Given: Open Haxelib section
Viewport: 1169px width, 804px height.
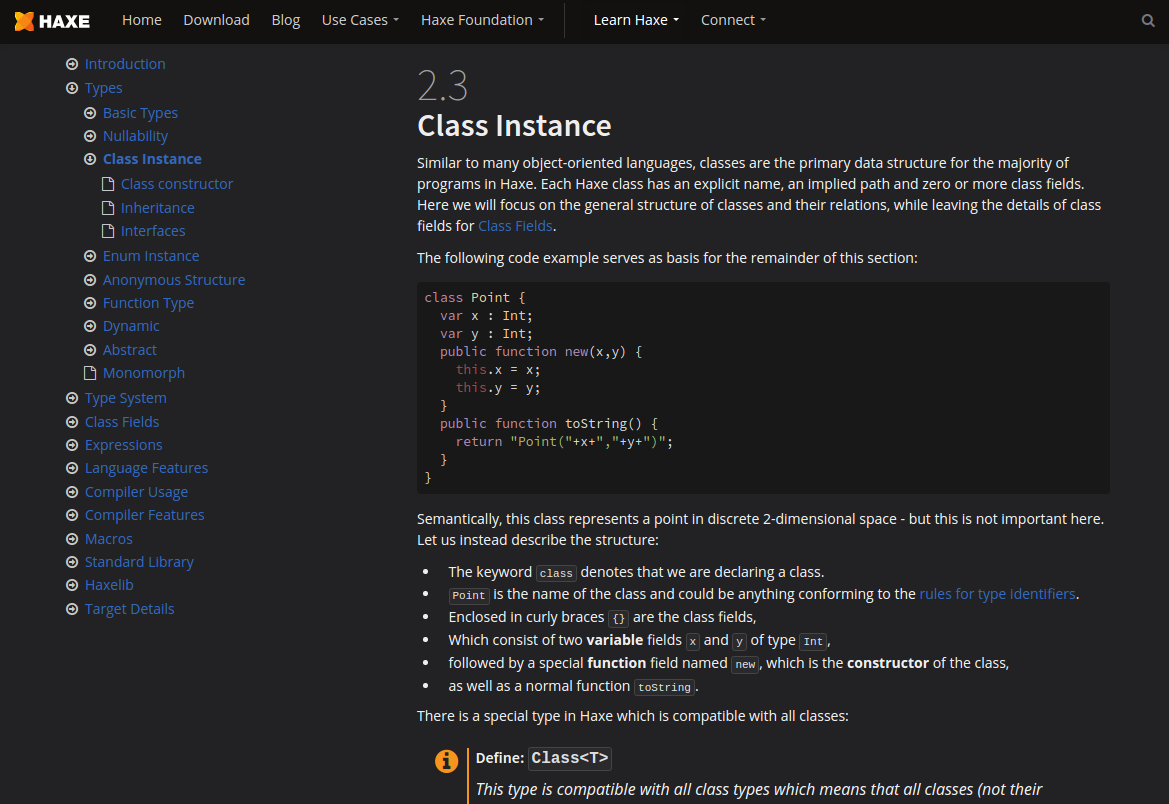Looking at the screenshot, I should 110,585.
